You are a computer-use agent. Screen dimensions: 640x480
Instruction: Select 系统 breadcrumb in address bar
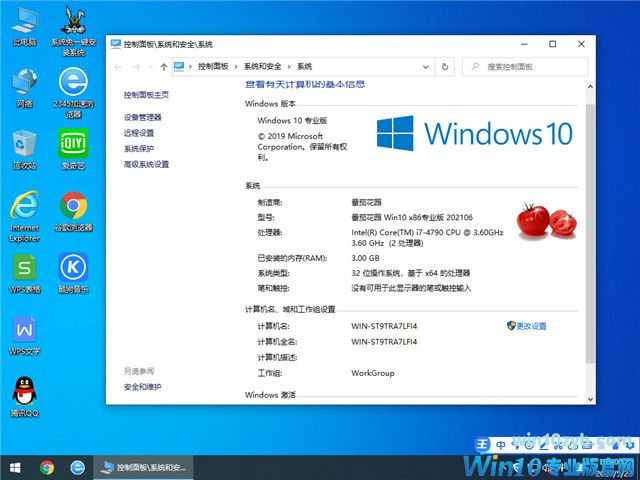pos(304,67)
